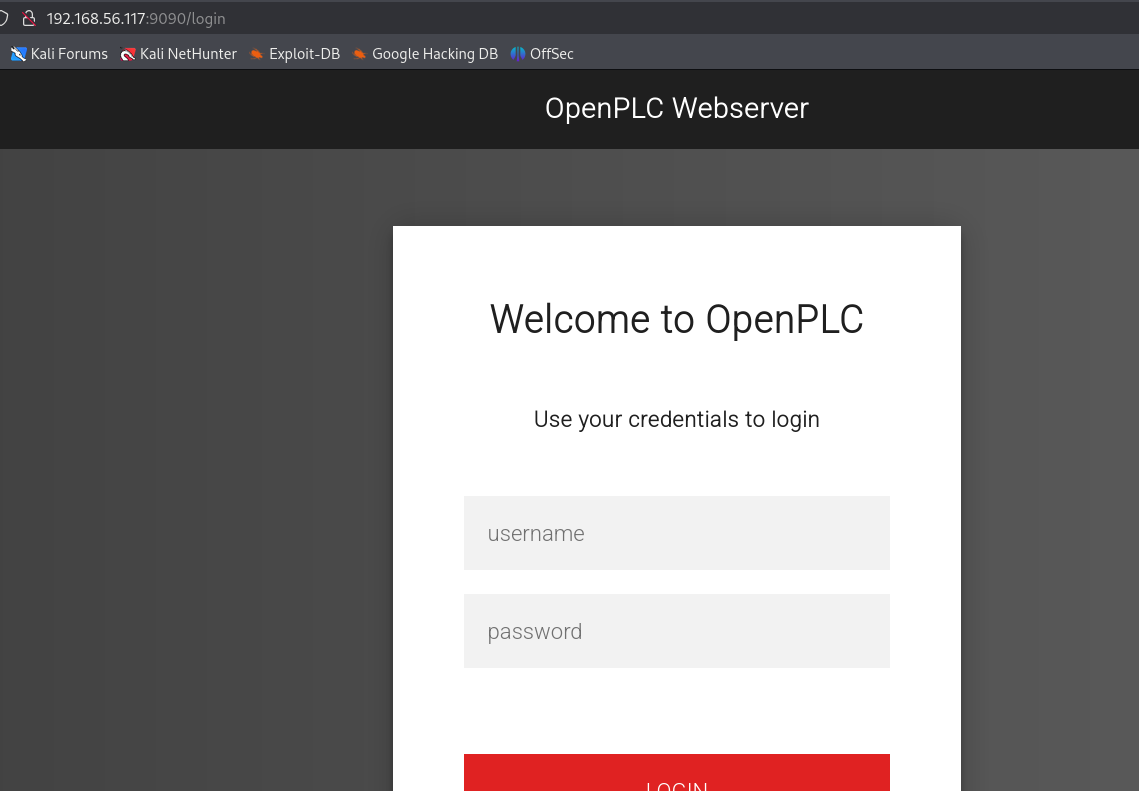Open the Exploit-DB bookmark
This screenshot has height=791, width=1139.
tap(295, 54)
